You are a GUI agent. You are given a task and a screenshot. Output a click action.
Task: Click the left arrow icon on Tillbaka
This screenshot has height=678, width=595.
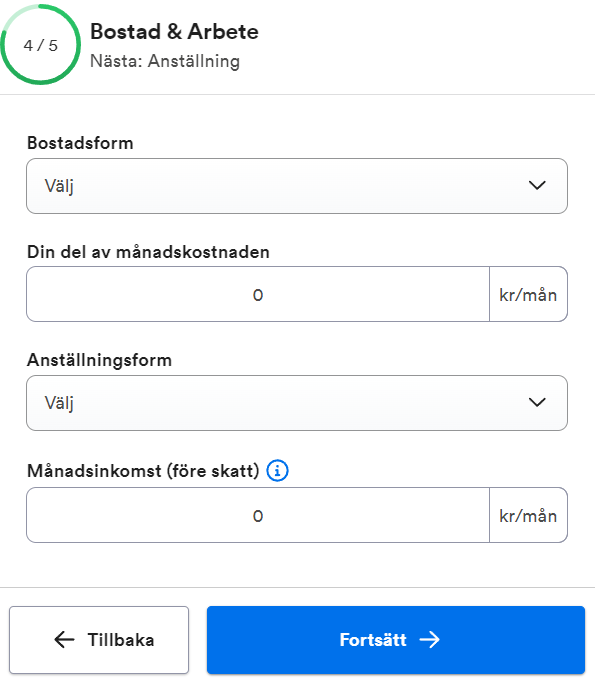[64, 640]
